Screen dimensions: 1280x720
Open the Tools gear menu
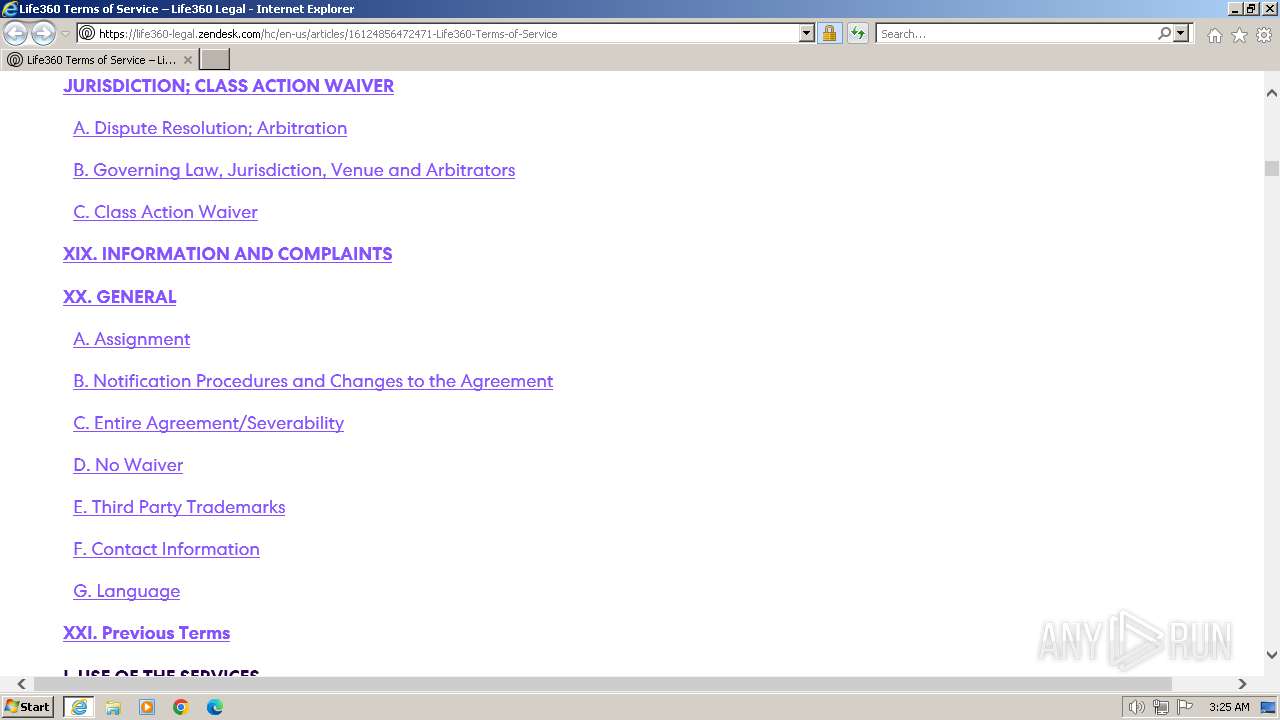[x=1264, y=35]
